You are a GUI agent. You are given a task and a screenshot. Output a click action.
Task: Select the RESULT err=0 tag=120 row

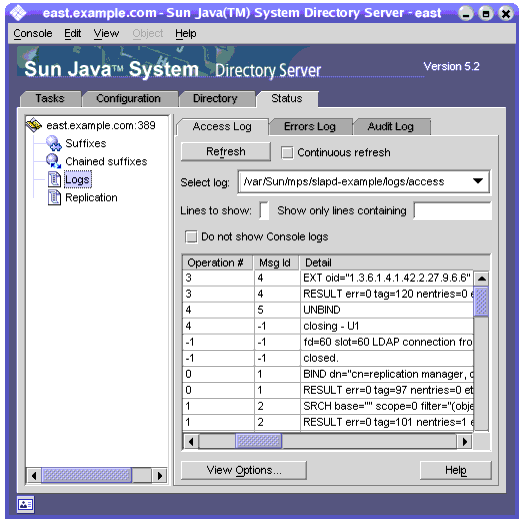pos(328,294)
